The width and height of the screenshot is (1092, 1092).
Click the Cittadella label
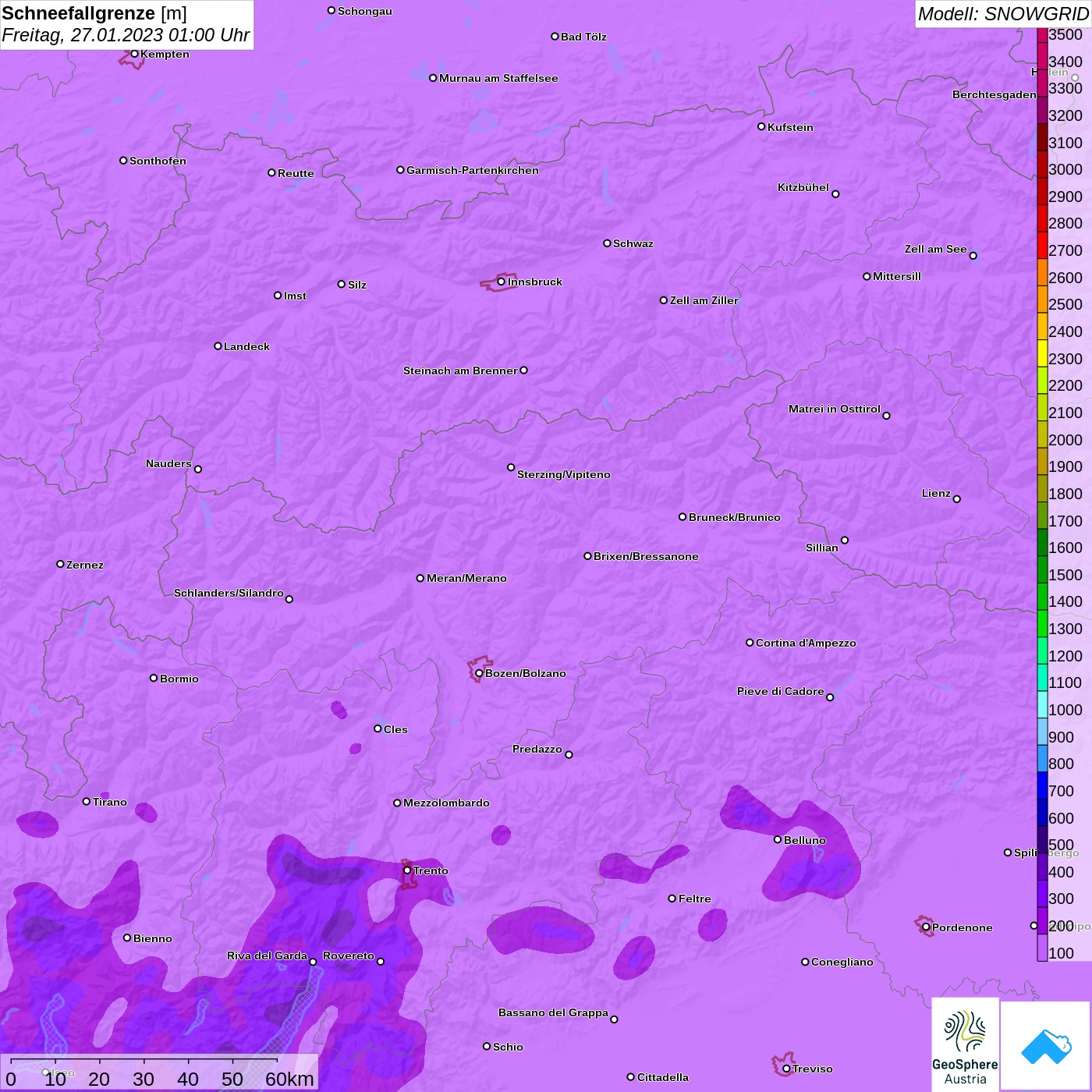tap(663, 1077)
